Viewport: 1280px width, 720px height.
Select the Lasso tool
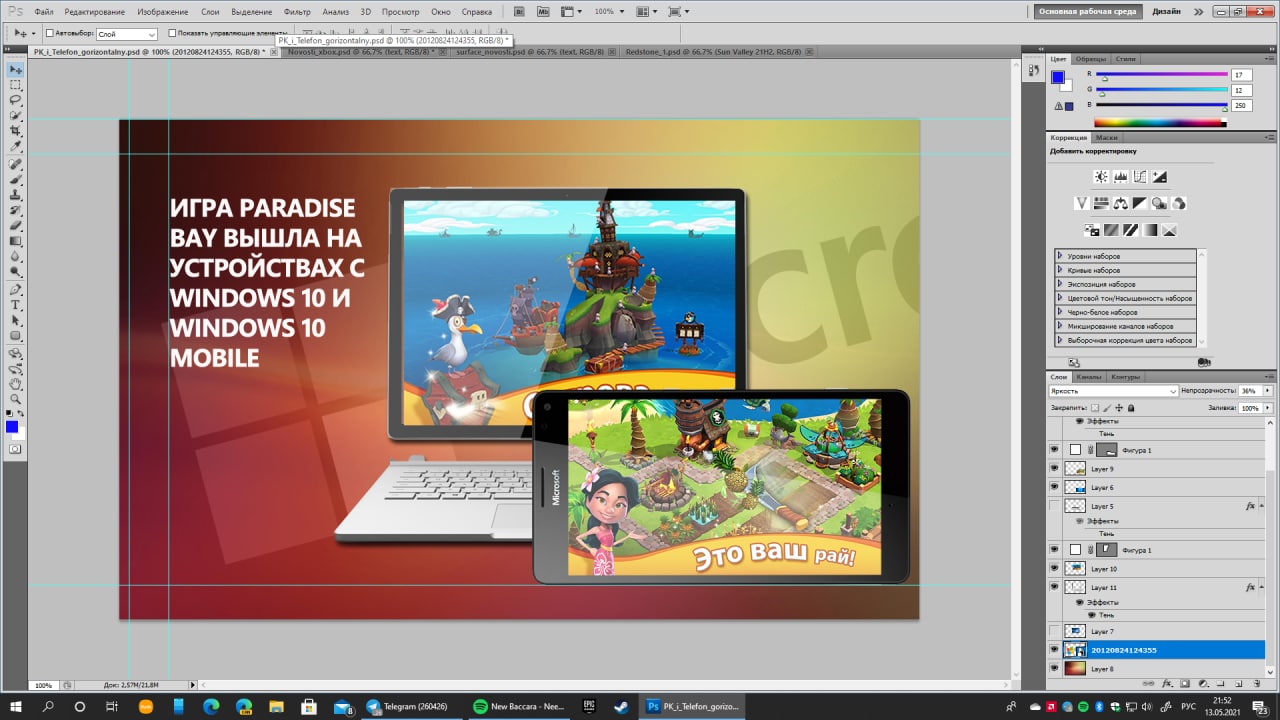[x=16, y=101]
